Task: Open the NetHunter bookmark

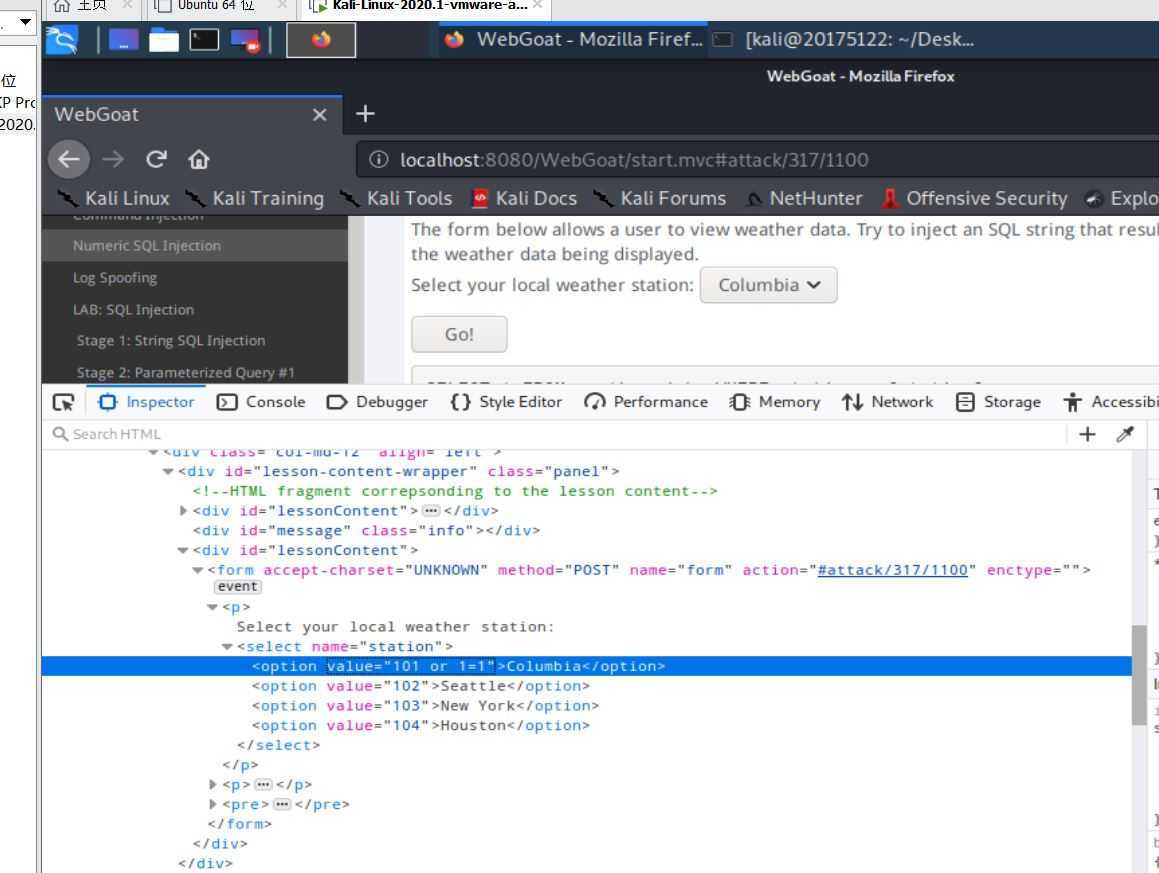Action: [x=804, y=198]
